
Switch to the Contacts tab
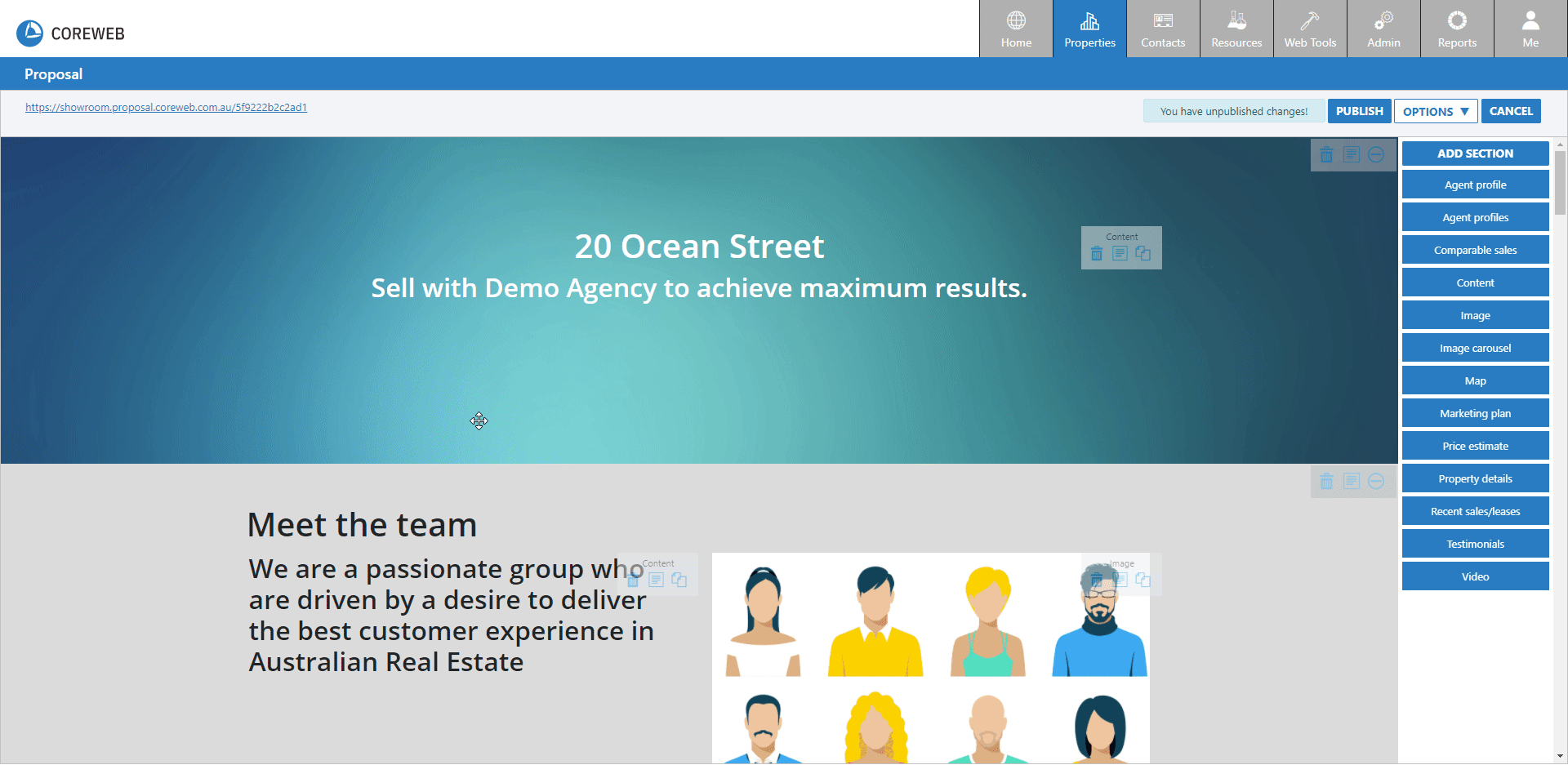coord(1163,29)
